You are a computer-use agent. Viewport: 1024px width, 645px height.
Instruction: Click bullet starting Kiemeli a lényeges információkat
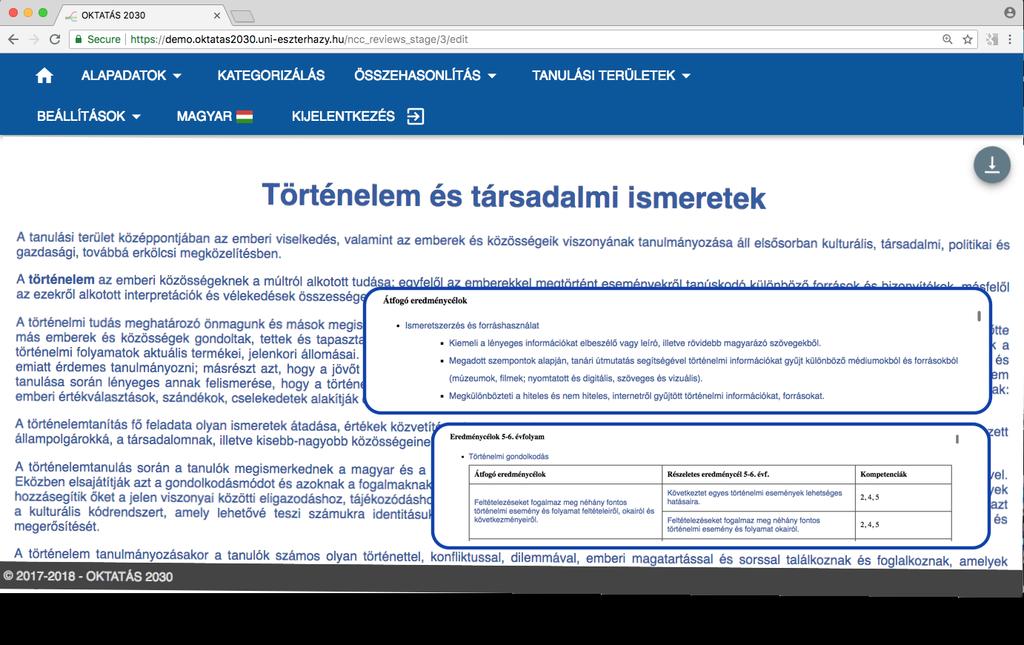[x=634, y=343]
